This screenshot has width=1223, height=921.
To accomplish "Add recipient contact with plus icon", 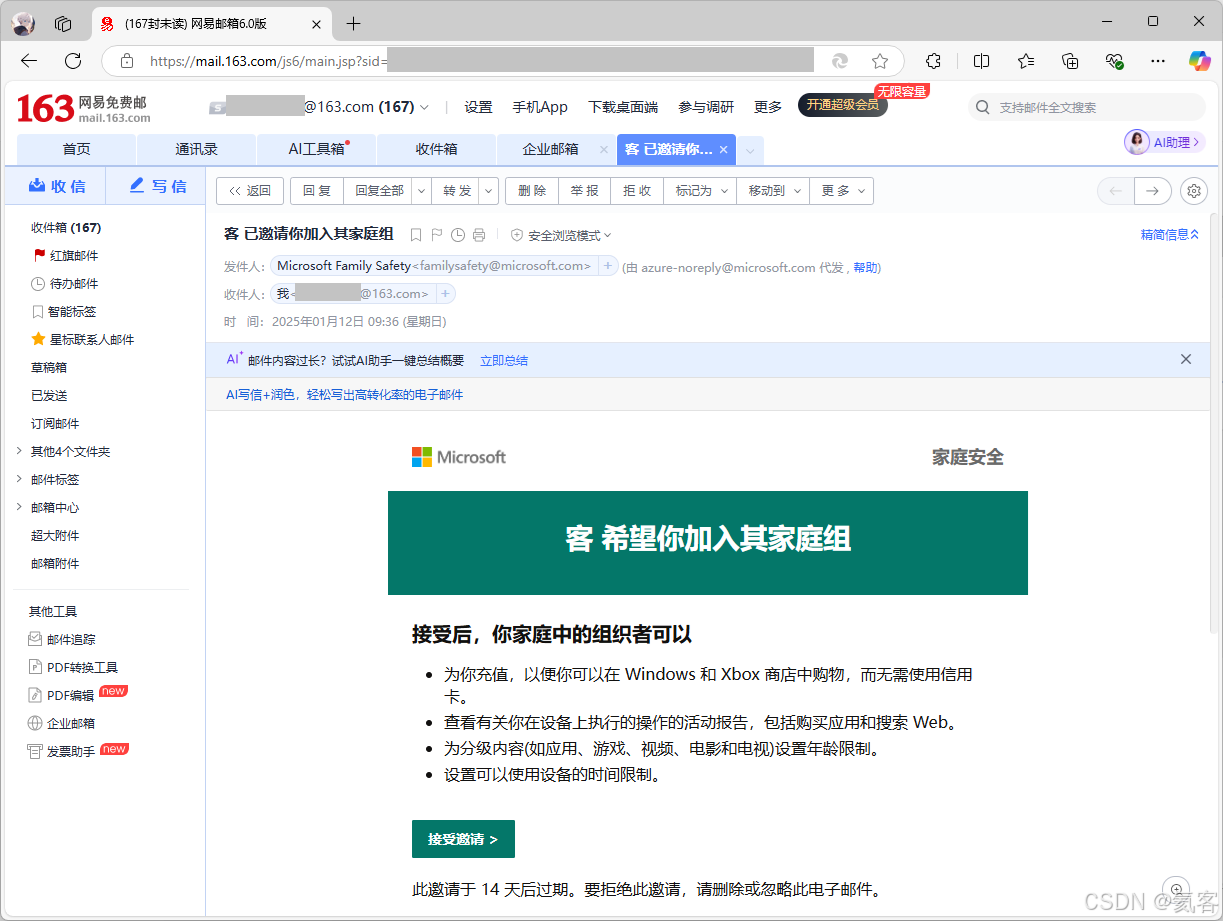I will click(x=446, y=294).
